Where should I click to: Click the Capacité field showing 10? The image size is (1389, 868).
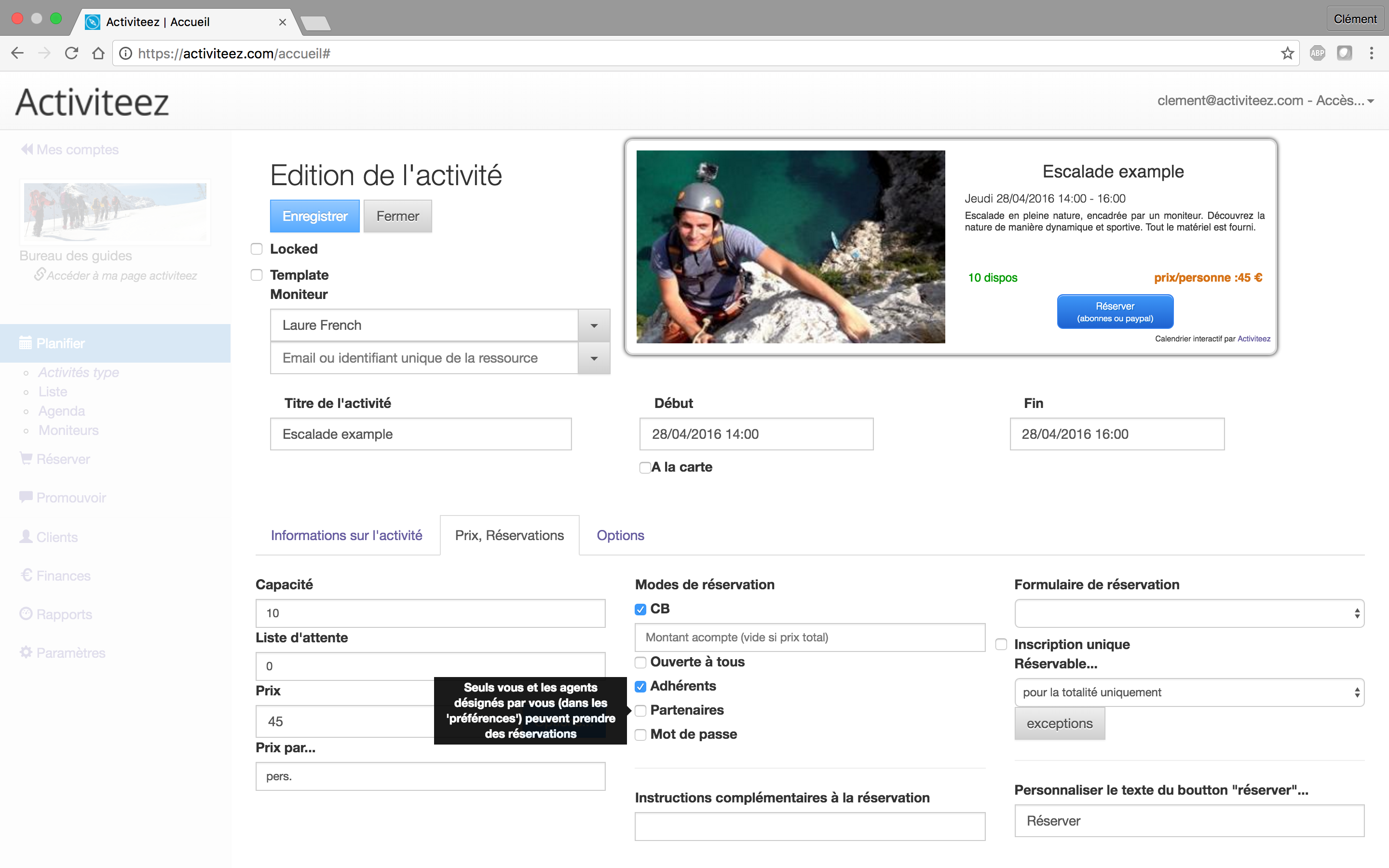[431, 613]
